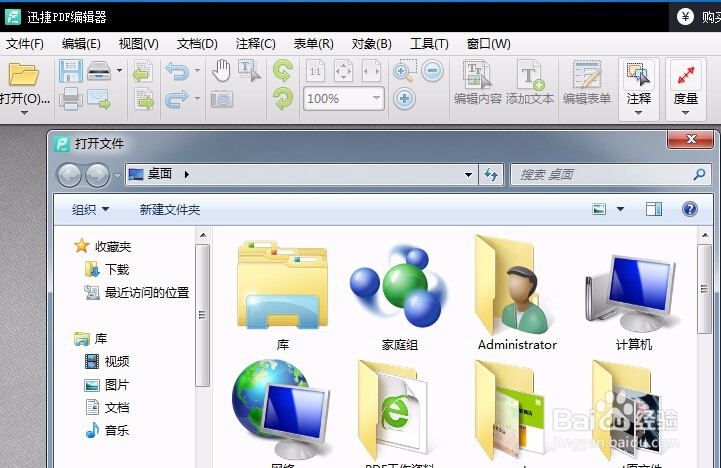Open the 编辑(E) menu
This screenshot has height=468, width=721.
pyautogui.click(x=81, y=44)
